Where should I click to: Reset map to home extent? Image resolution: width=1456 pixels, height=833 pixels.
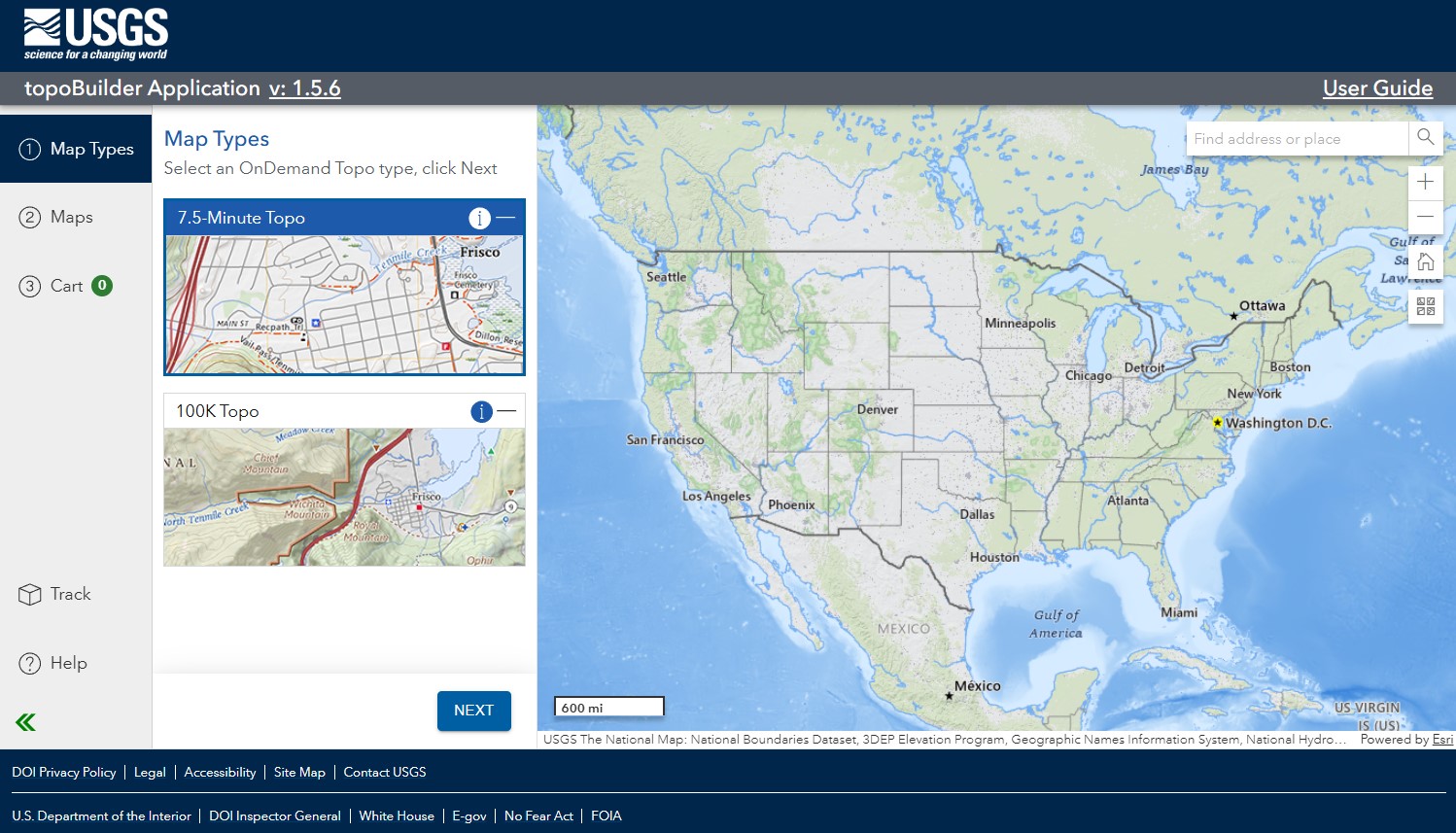[x=1425, y=261]
